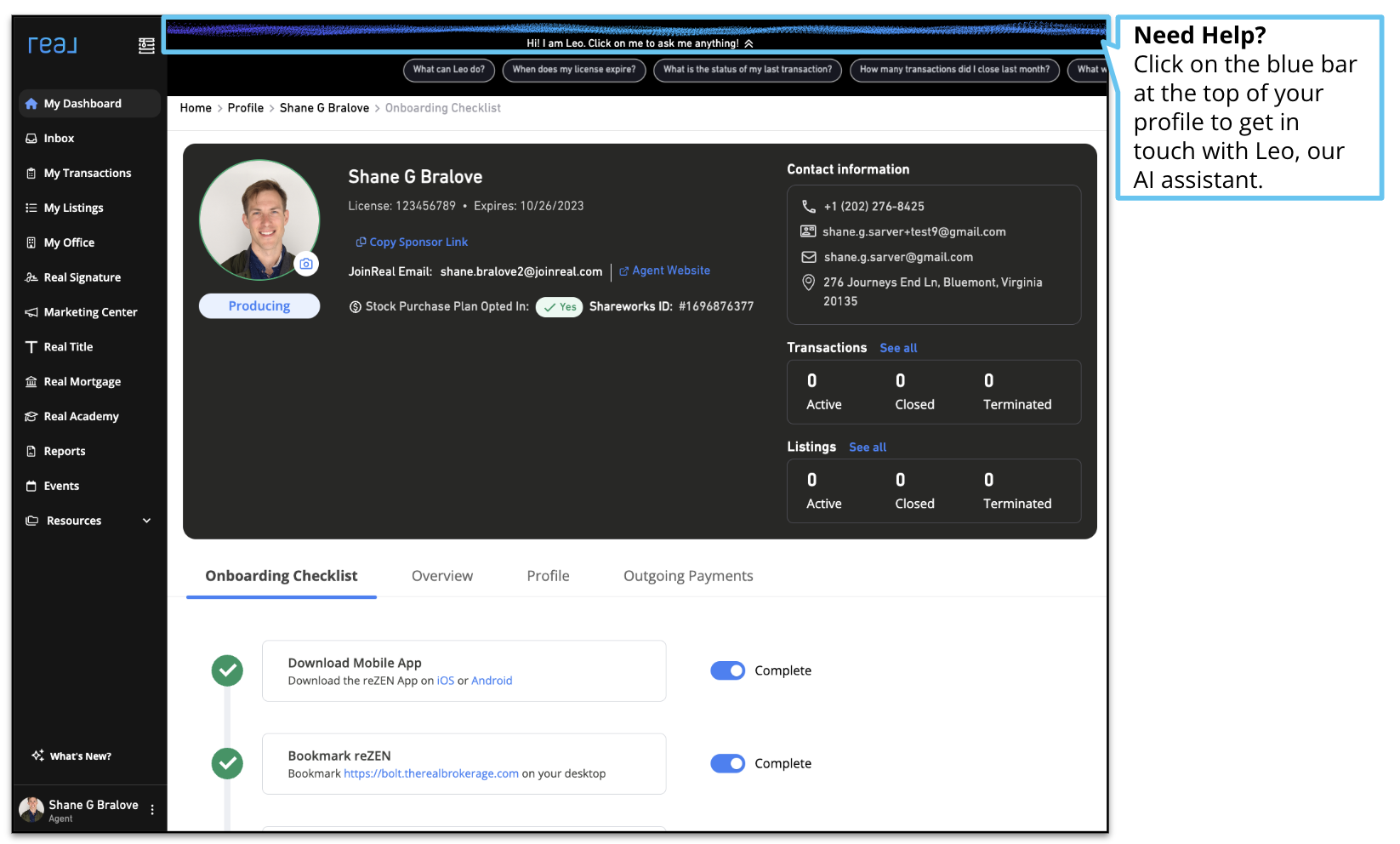Click the Resources folder icon
1400x844 pixels.
[32, 521]
